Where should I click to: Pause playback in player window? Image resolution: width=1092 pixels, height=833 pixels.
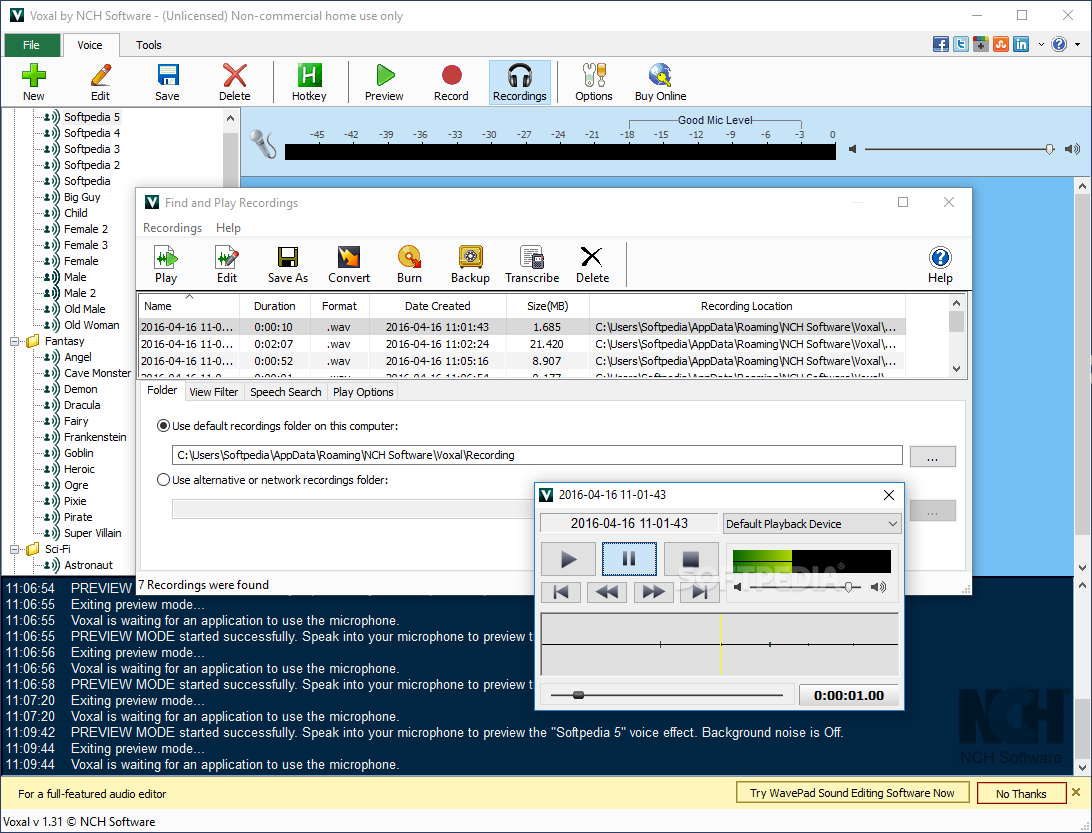coord(629,559)
